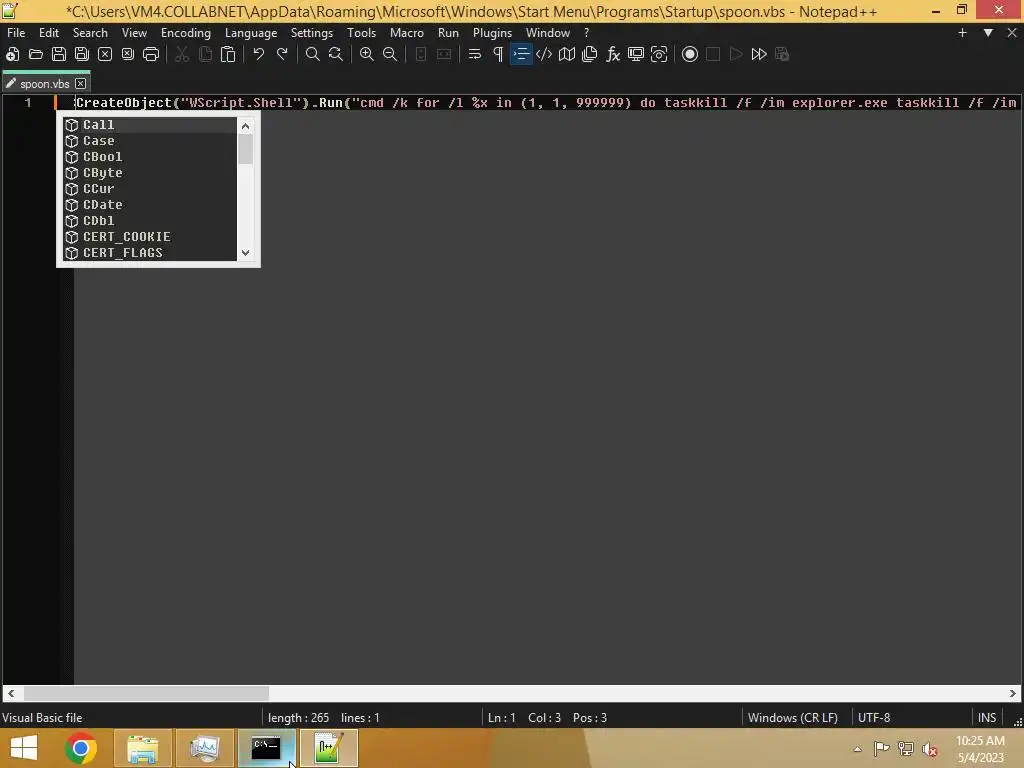This screenshot has width=1024, height=768.
Task: Open the ? help menu
Action: click(x=586, y=33)
